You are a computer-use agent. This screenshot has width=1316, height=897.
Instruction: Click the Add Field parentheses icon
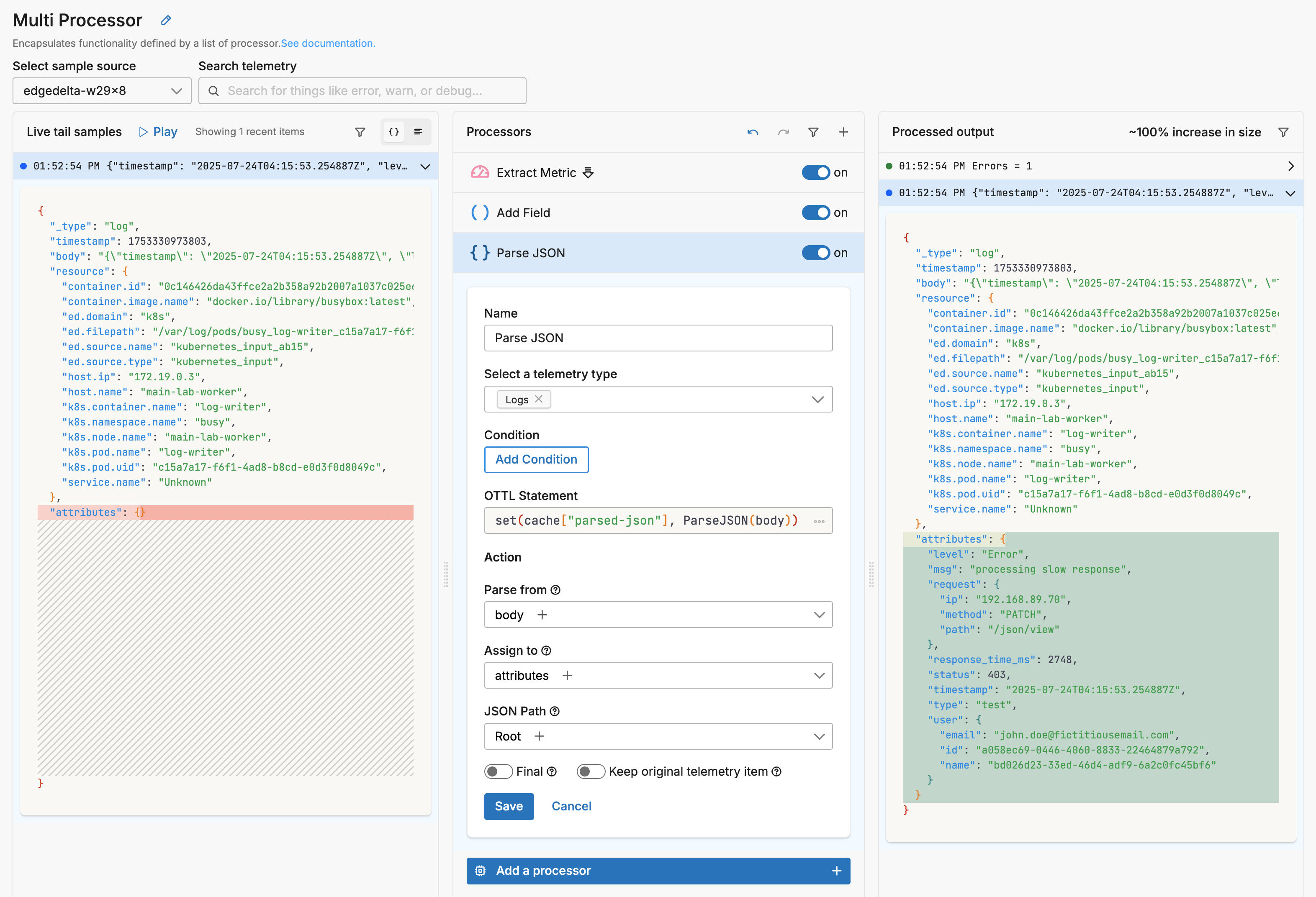tap(480, 213)
